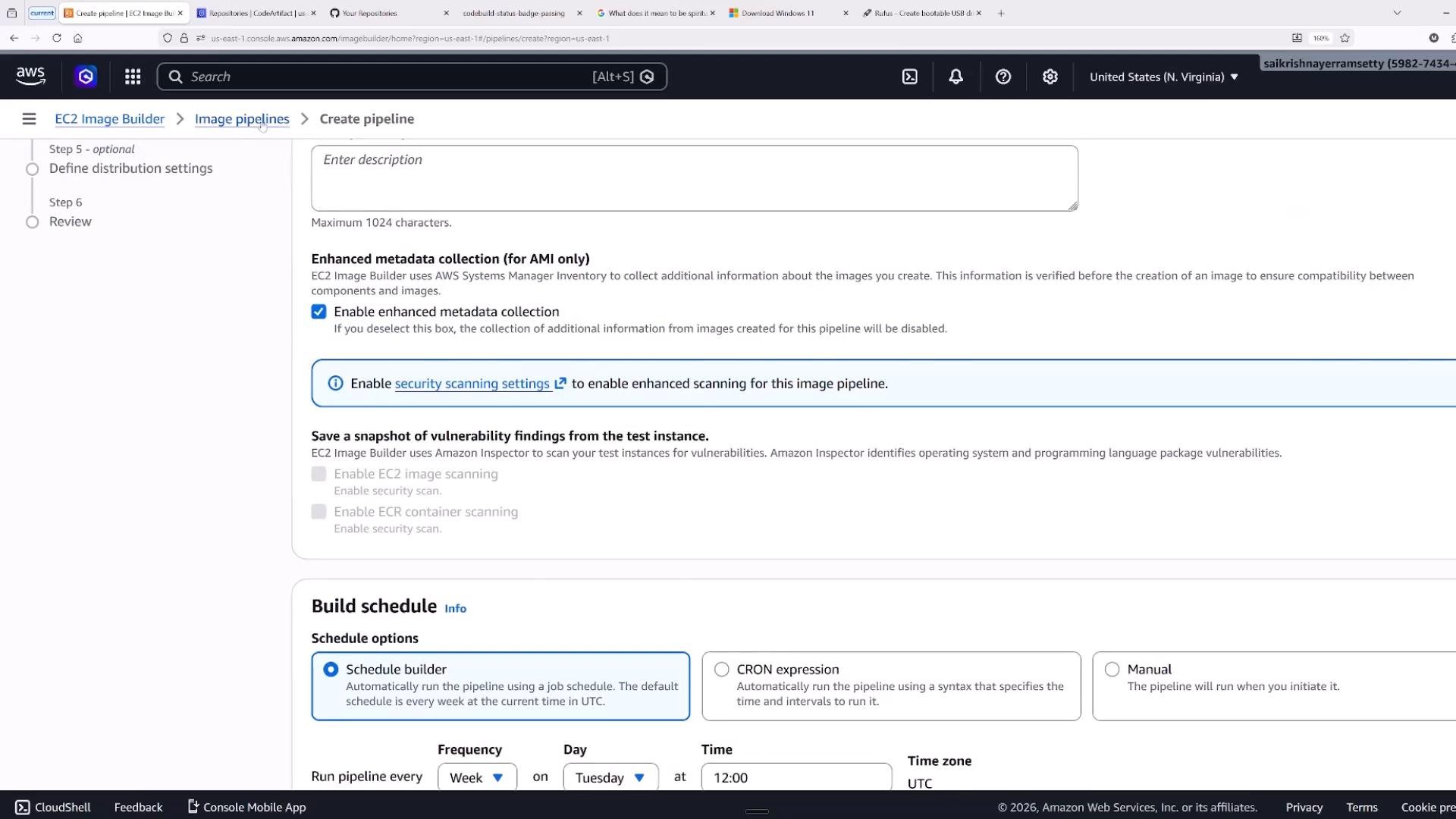This screenshot has height=819, width=1456.
Task: Open the notifications bell
Action: 955,77
